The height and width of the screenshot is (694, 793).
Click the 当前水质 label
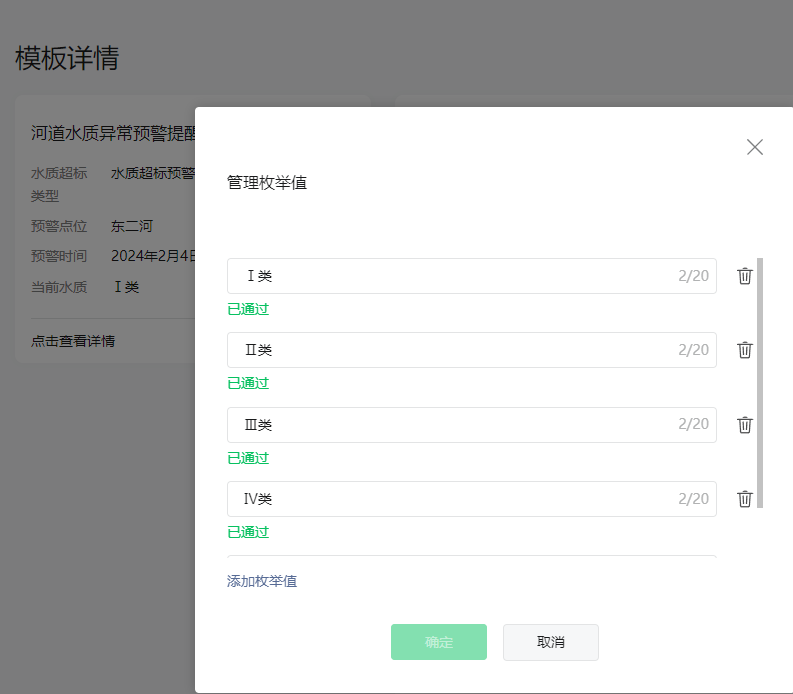pyautogui.click(x=59, y=287)
